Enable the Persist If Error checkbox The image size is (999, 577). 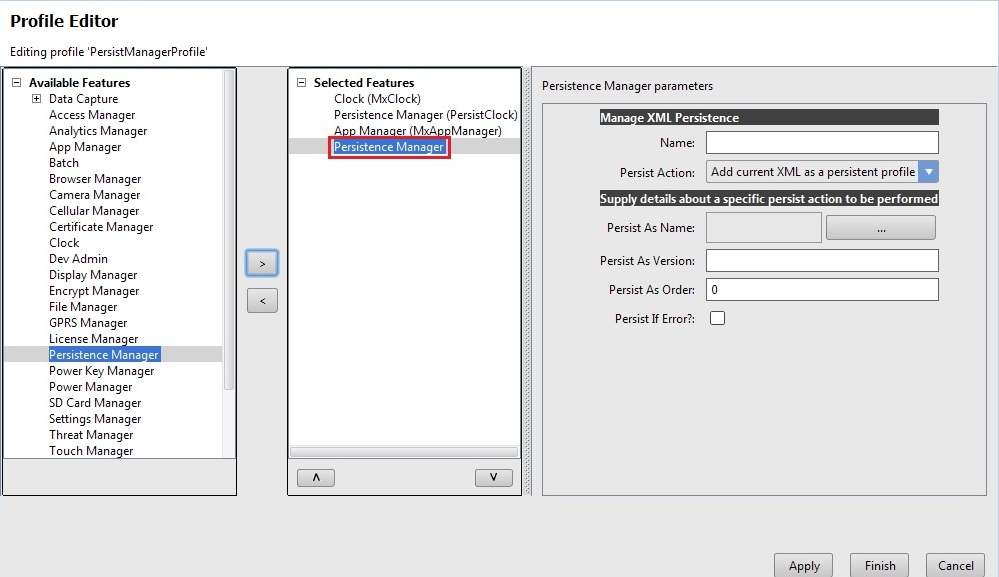(x=717, y=319)
